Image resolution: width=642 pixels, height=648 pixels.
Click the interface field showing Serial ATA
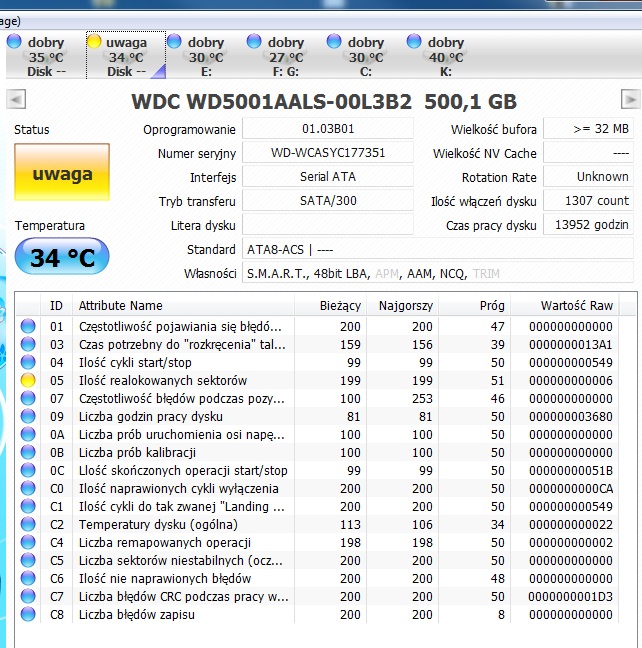328,176
